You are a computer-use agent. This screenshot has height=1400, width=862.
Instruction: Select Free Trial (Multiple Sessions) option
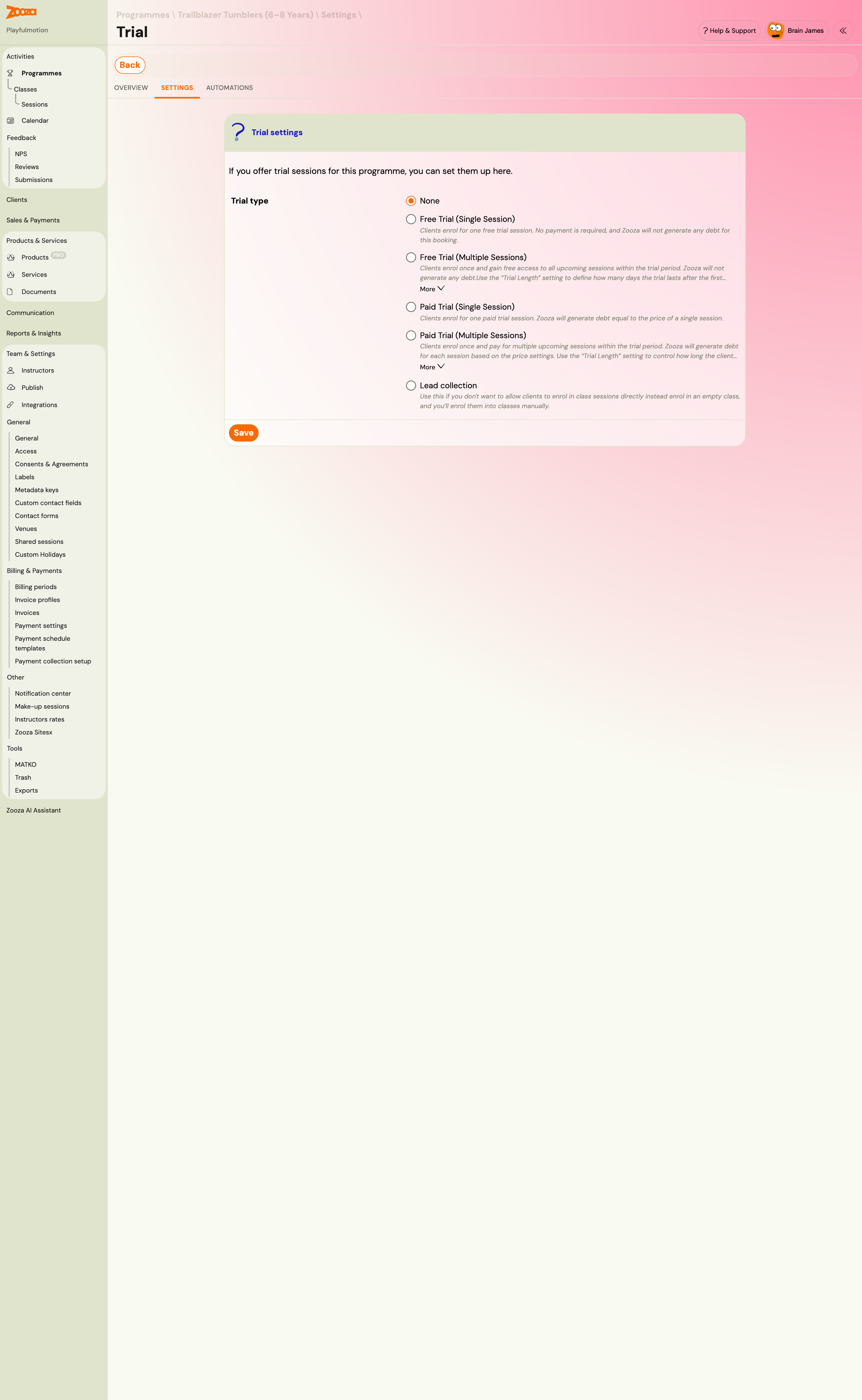coord(411,258)
